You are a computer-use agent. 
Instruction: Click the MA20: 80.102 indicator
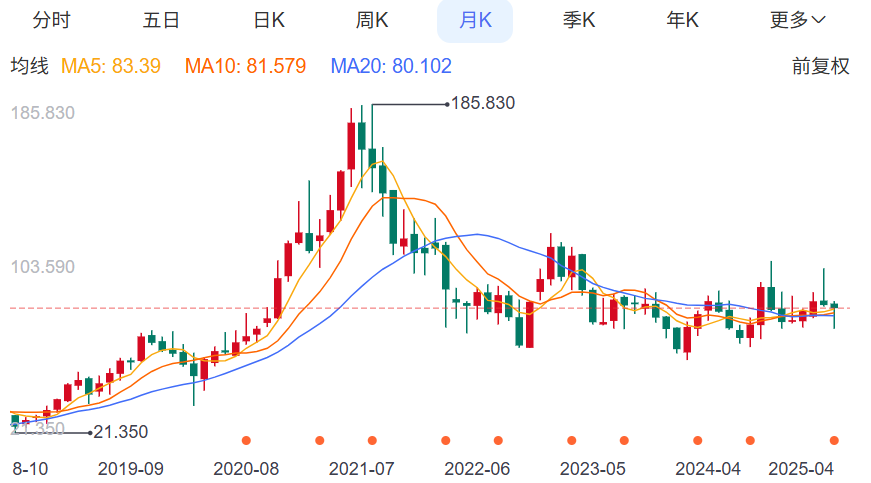tap(391, 66)
